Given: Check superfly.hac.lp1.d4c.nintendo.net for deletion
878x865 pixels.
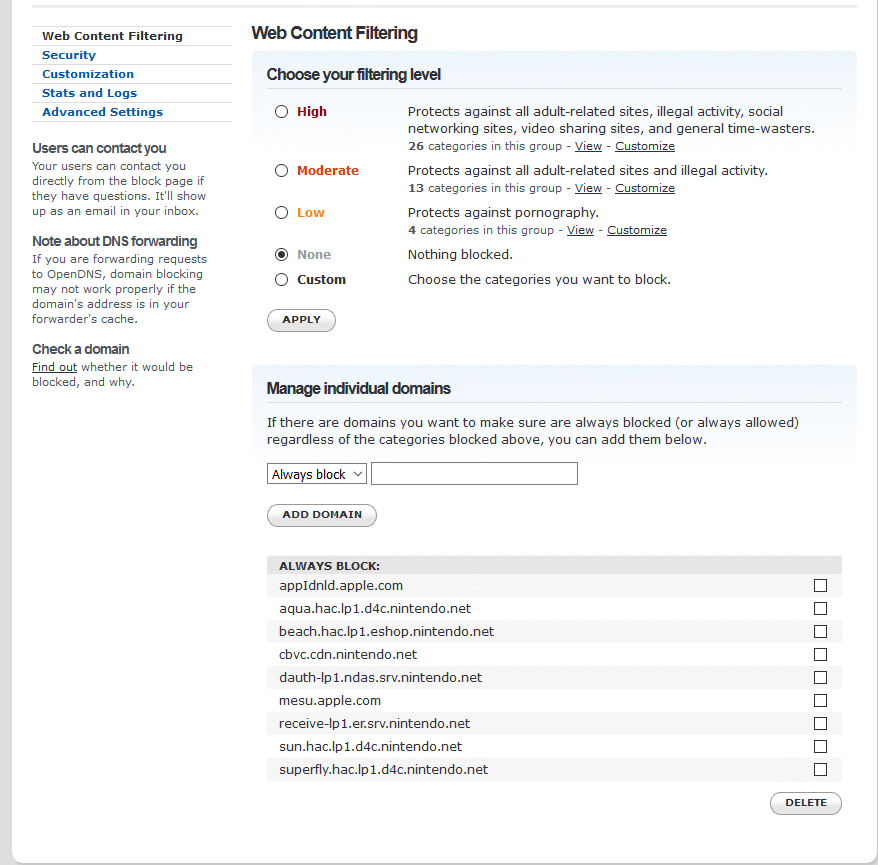Looking at the screenshot, I should click(820, 769).
